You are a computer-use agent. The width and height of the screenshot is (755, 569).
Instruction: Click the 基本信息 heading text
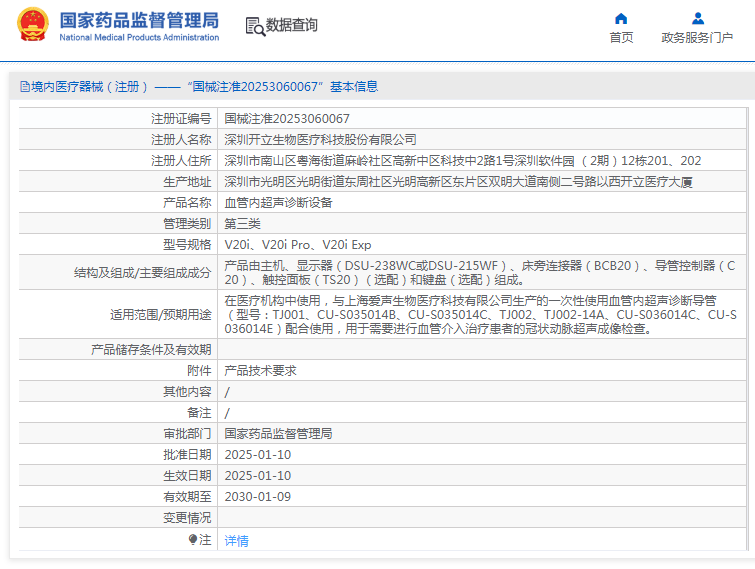[x=354, y=87]
